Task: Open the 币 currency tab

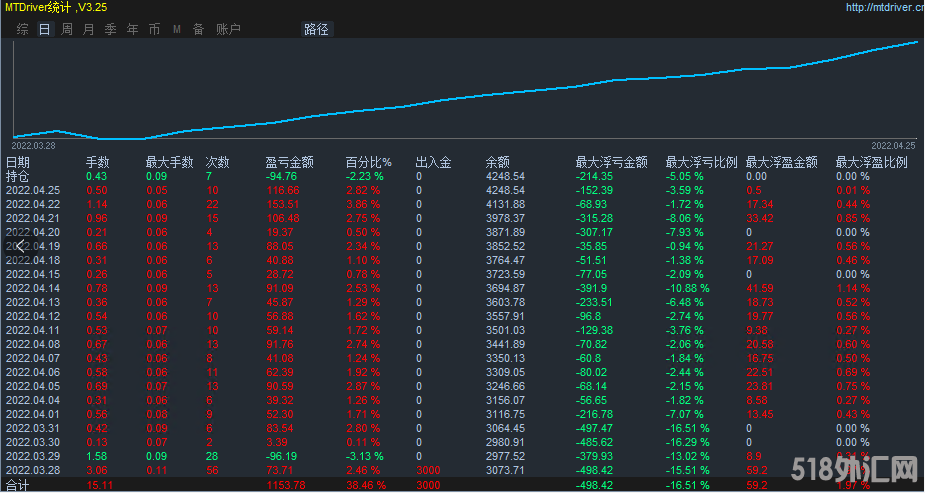Action: pos(155,29)
